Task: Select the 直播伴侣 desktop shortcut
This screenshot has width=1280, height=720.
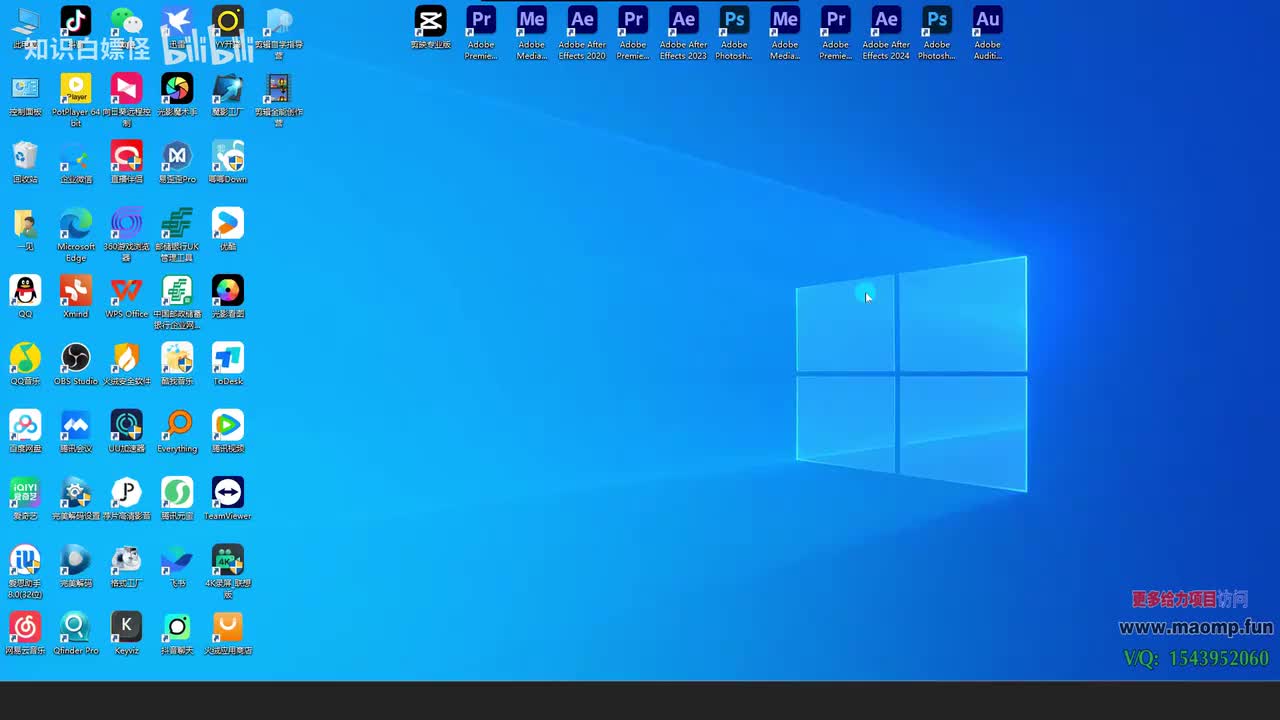Action: click(126, 156)
